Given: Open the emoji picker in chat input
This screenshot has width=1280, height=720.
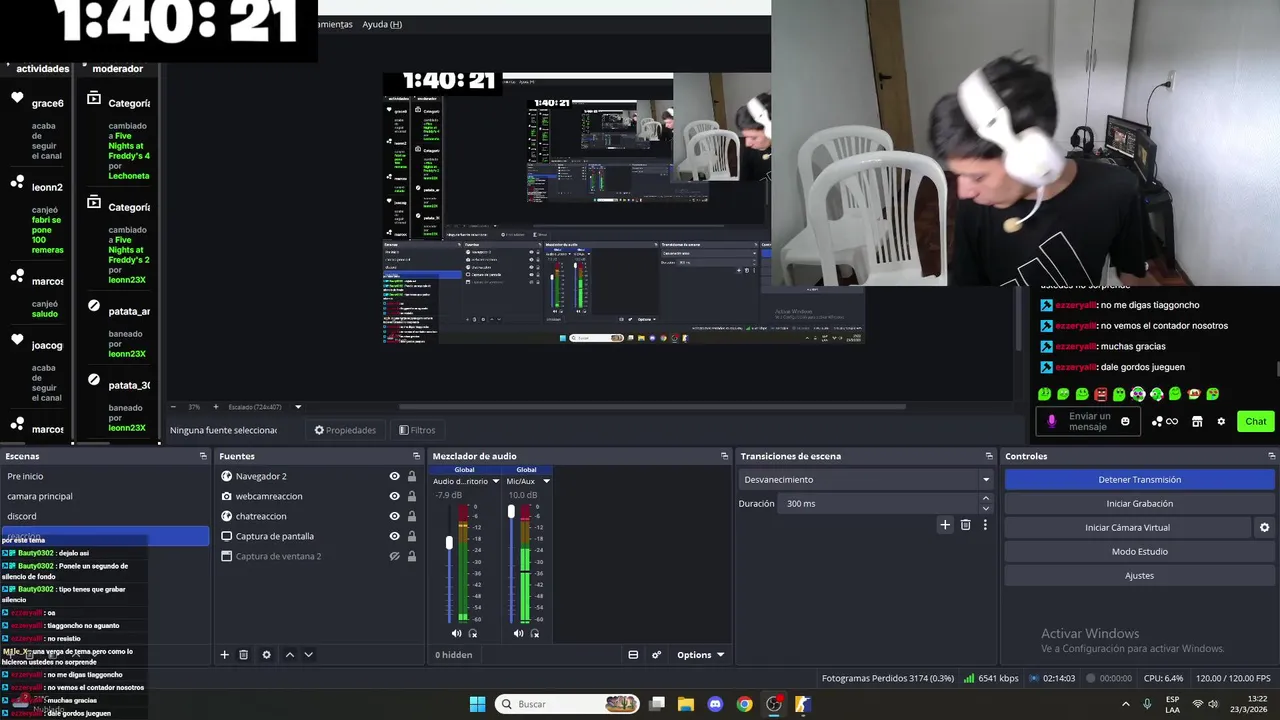Looking at the screenshot, I should pos(1125,421).
